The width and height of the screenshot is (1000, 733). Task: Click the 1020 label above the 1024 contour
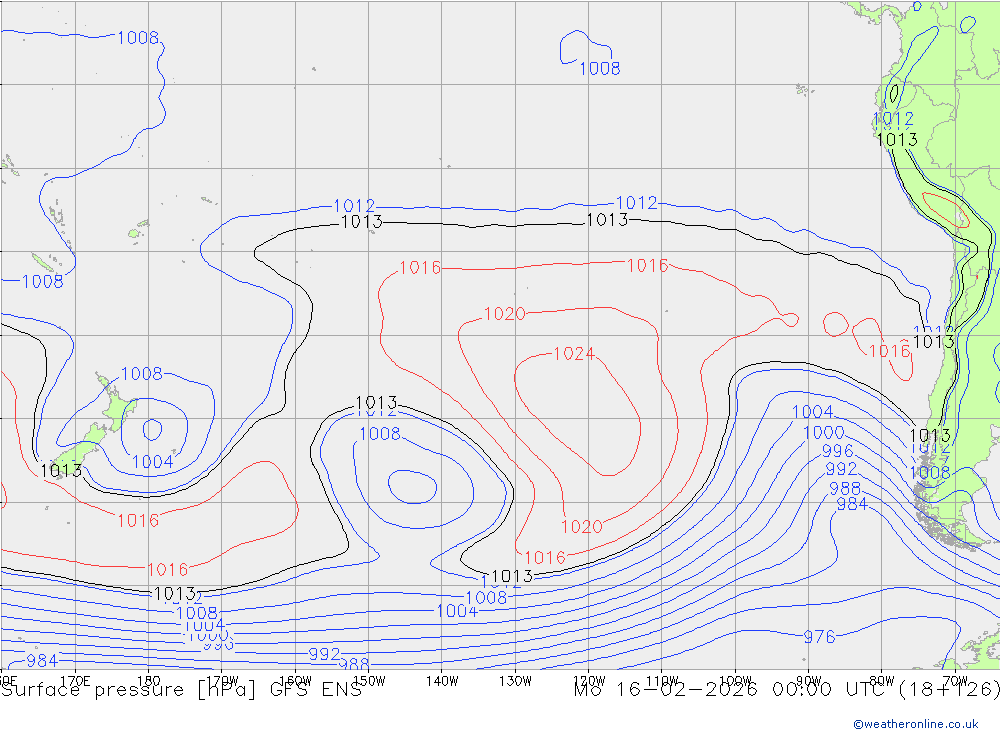(x=504, y=314)
